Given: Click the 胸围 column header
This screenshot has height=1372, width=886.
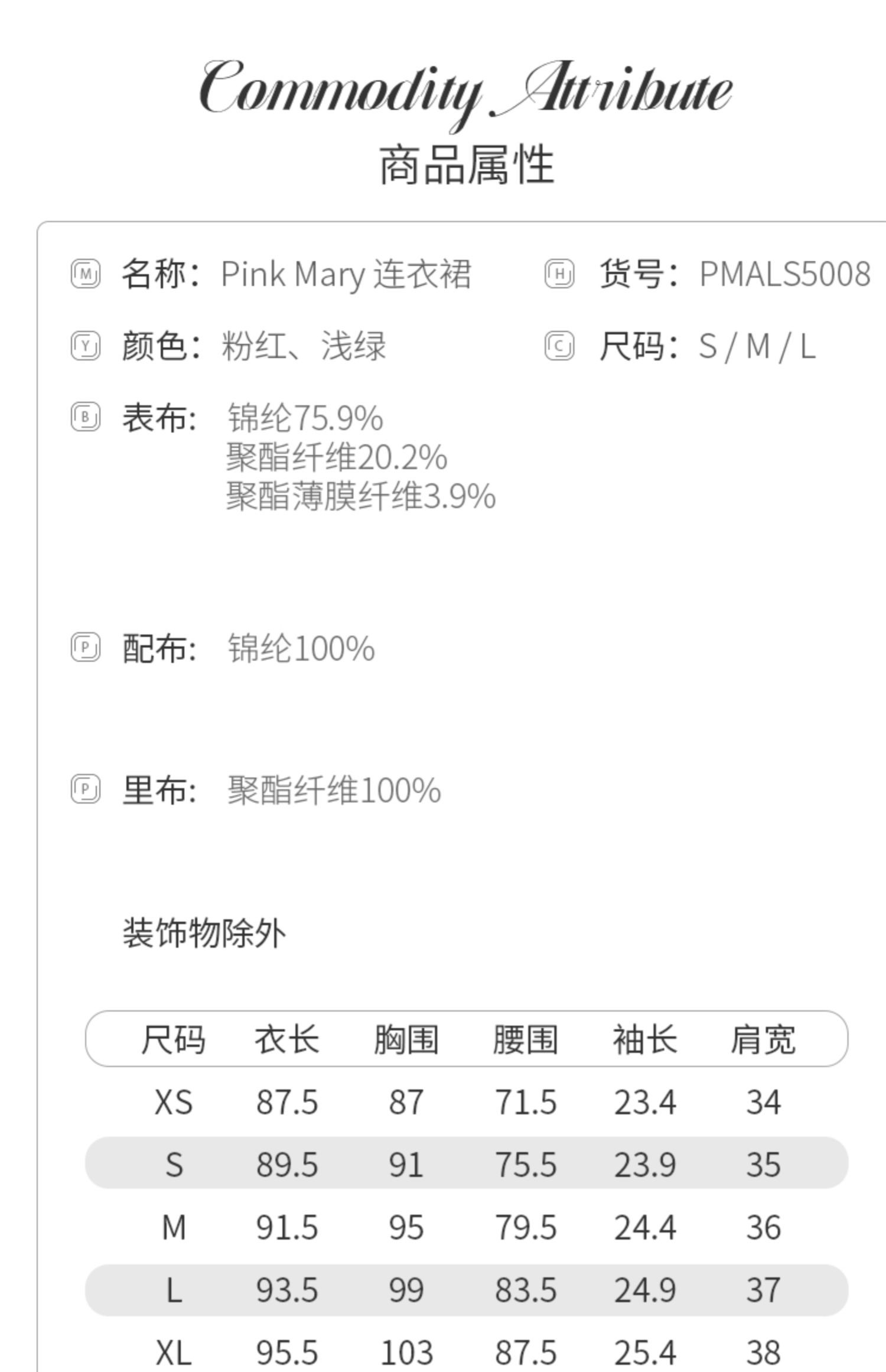Looking at the screenshot, I should [406, 1040].
